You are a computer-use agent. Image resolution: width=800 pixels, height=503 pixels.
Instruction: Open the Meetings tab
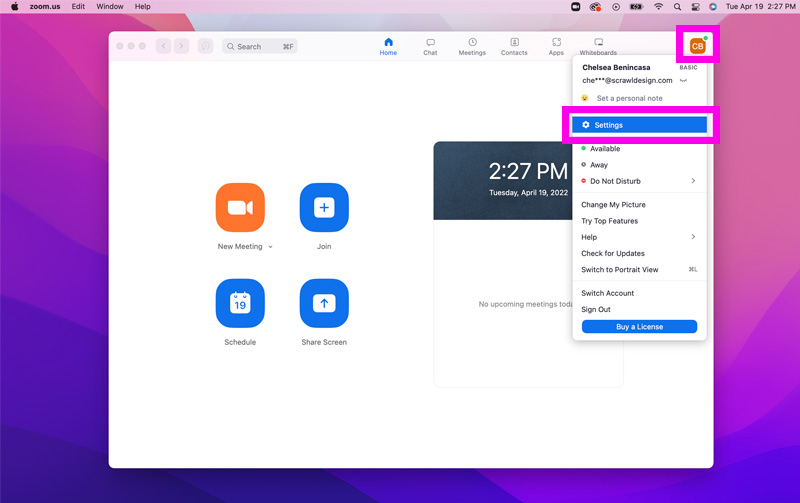click(472, 46)
